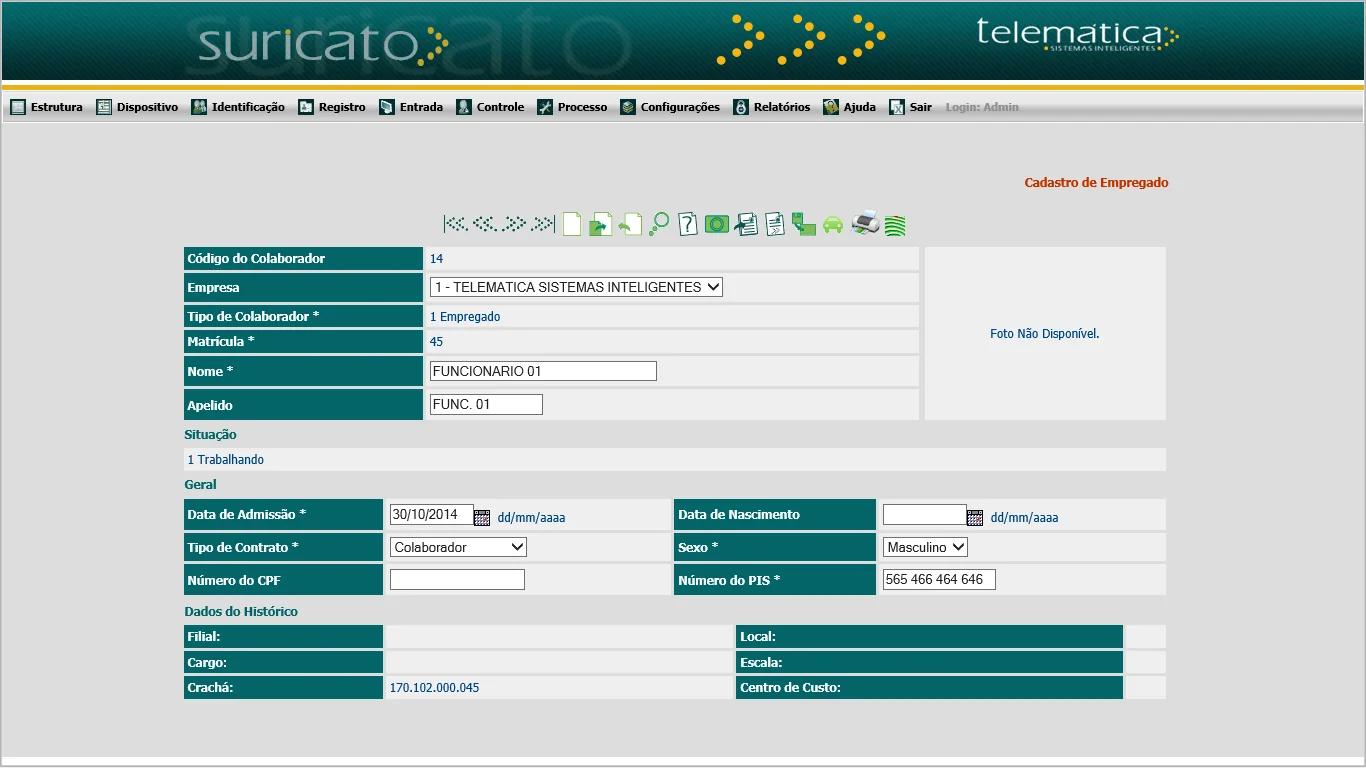Open calendar picker for Data de Admissão

482,517
